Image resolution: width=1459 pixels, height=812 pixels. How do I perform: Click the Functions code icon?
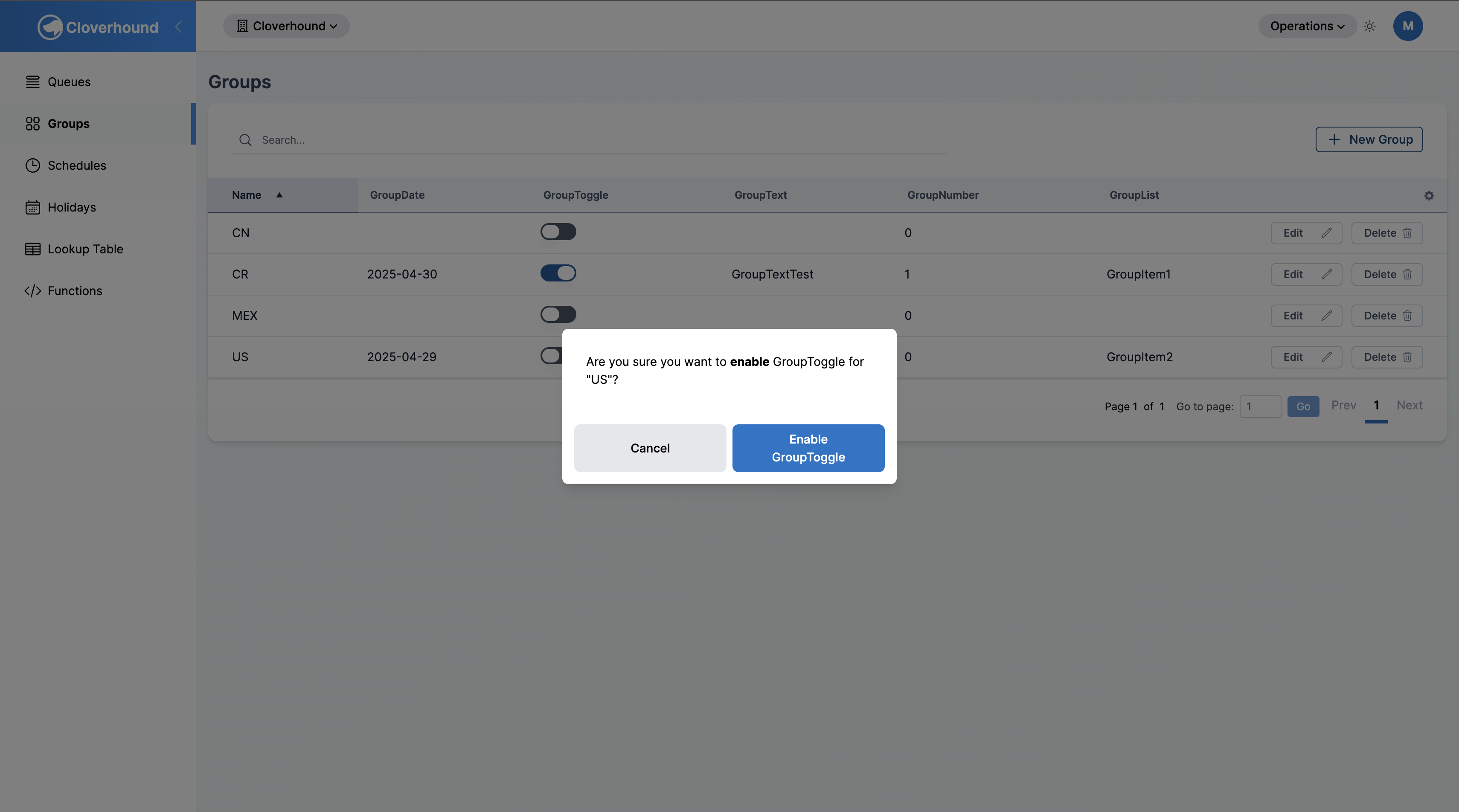33,290
